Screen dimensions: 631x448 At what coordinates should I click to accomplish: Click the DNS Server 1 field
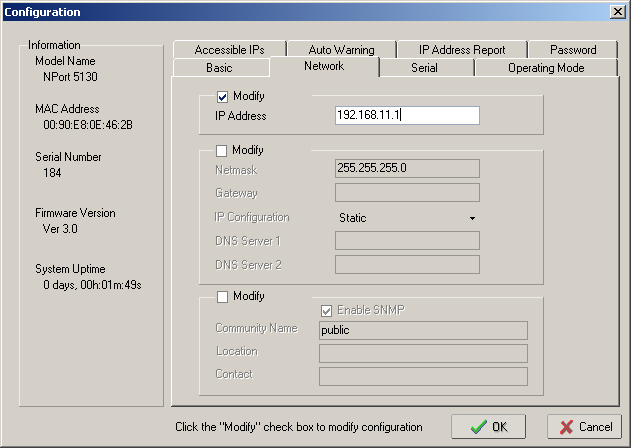click(407, 241)
